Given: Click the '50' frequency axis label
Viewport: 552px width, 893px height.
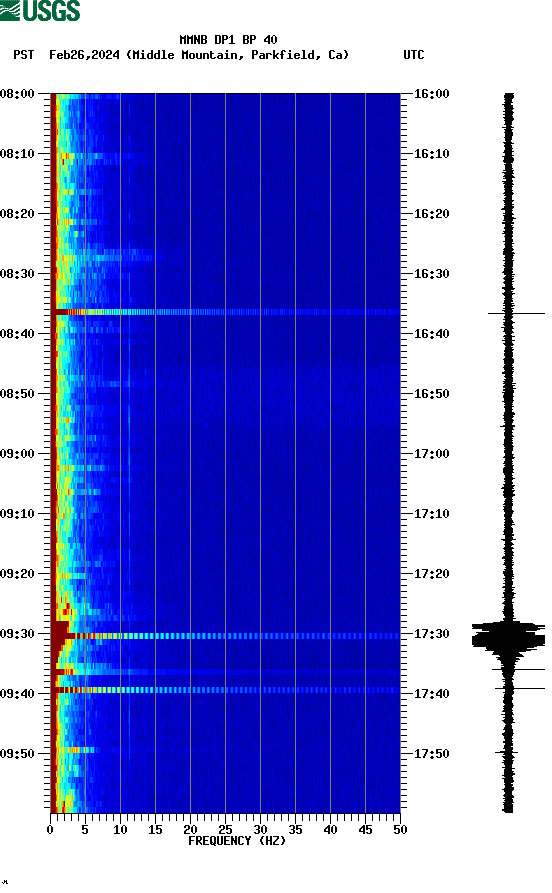Looking at the screenshot, I should [400, 830].
